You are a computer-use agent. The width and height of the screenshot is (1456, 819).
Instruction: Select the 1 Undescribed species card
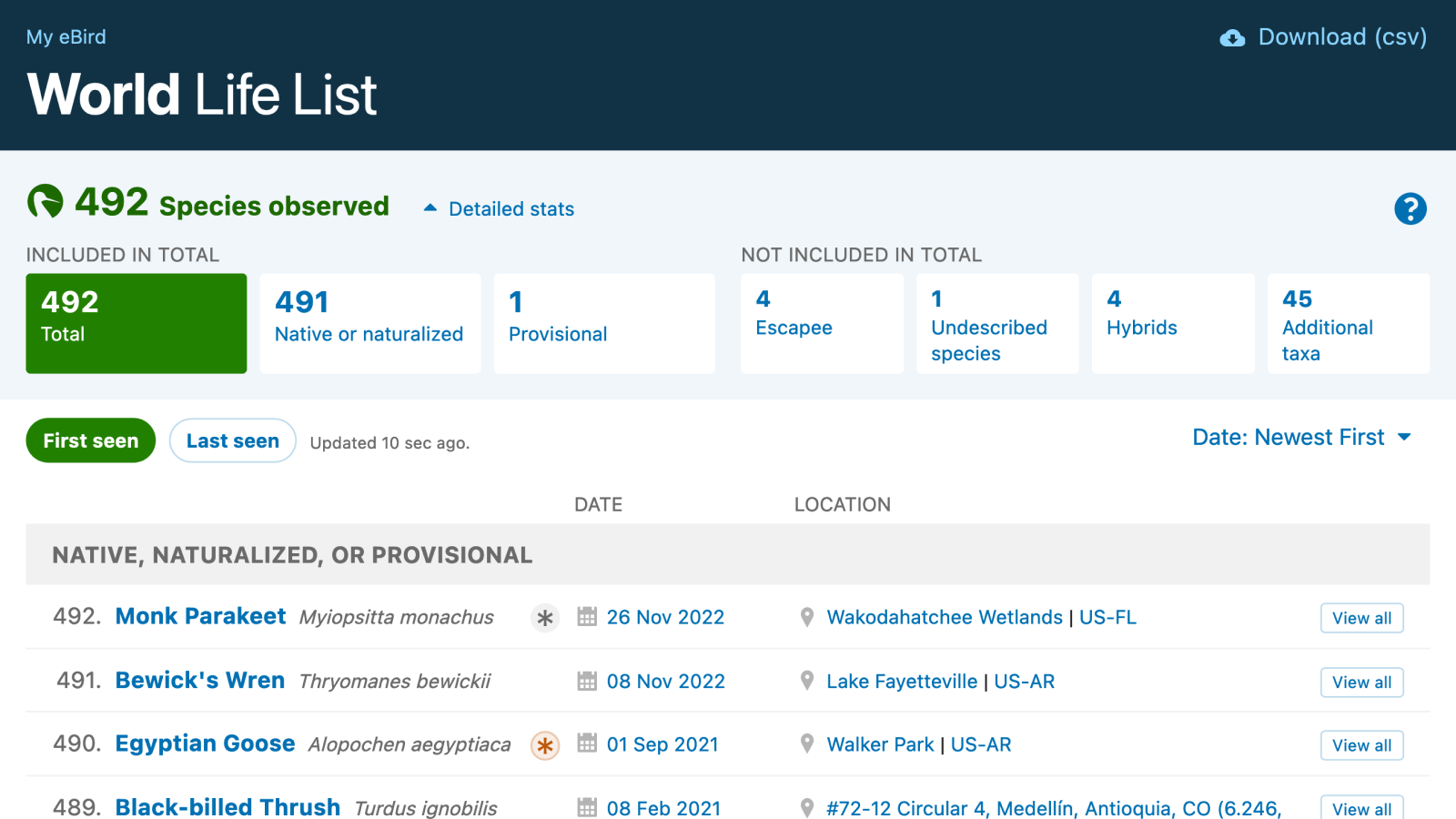click(997, 323)
